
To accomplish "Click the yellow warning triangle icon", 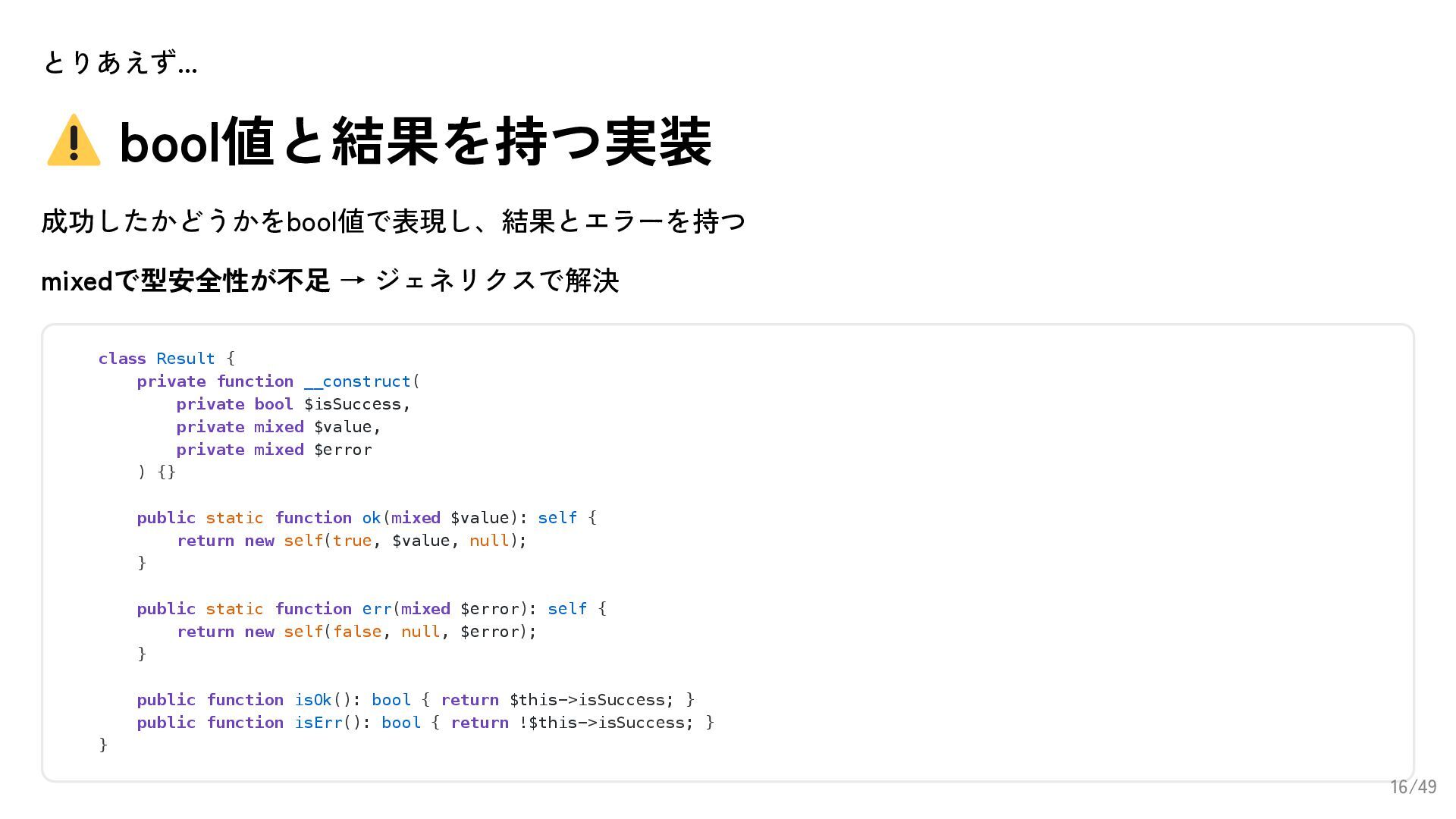I will [x=74, y=140].
